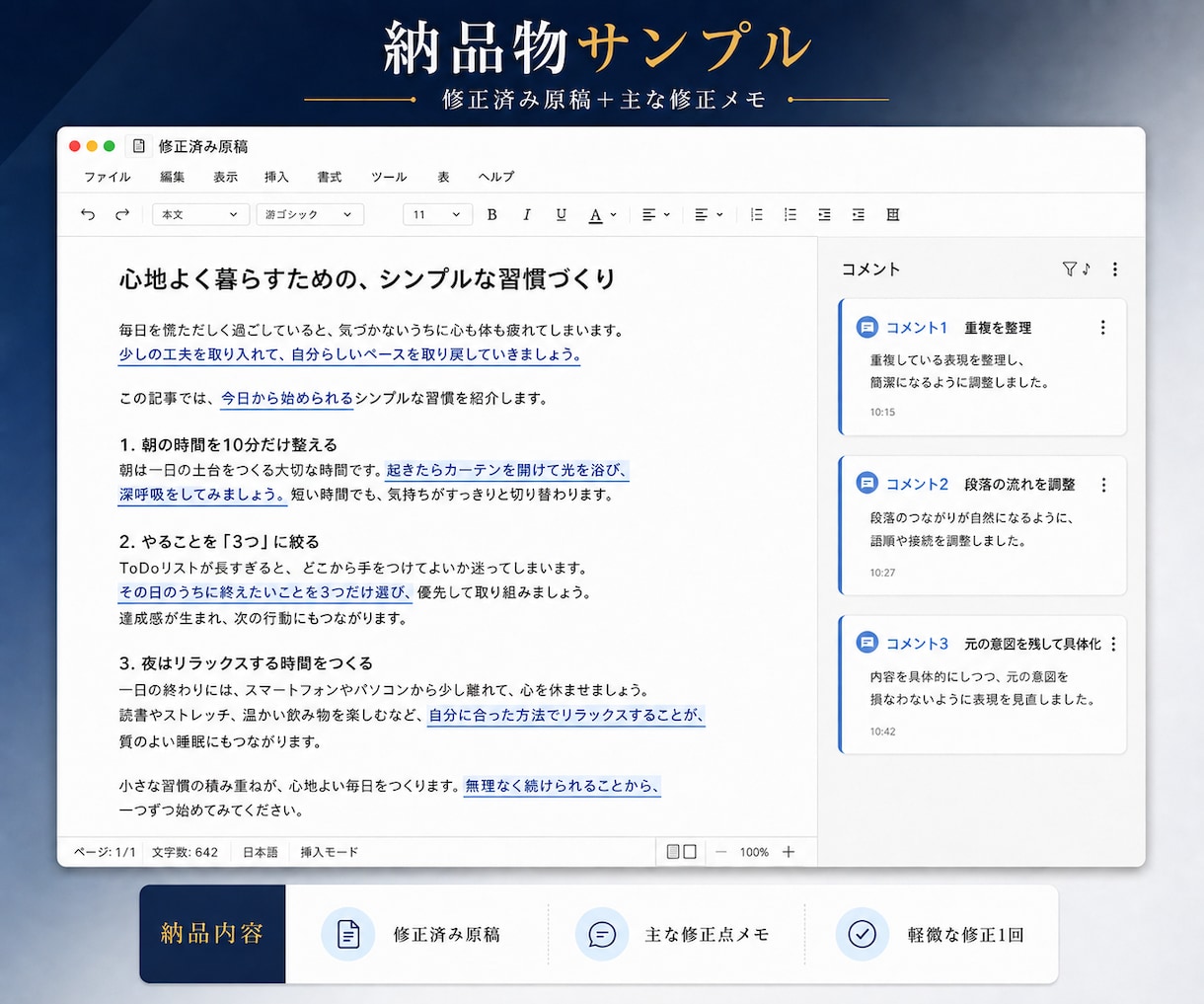Click the コメント1 title link
1204x1004 pixels.
(917, 328)
